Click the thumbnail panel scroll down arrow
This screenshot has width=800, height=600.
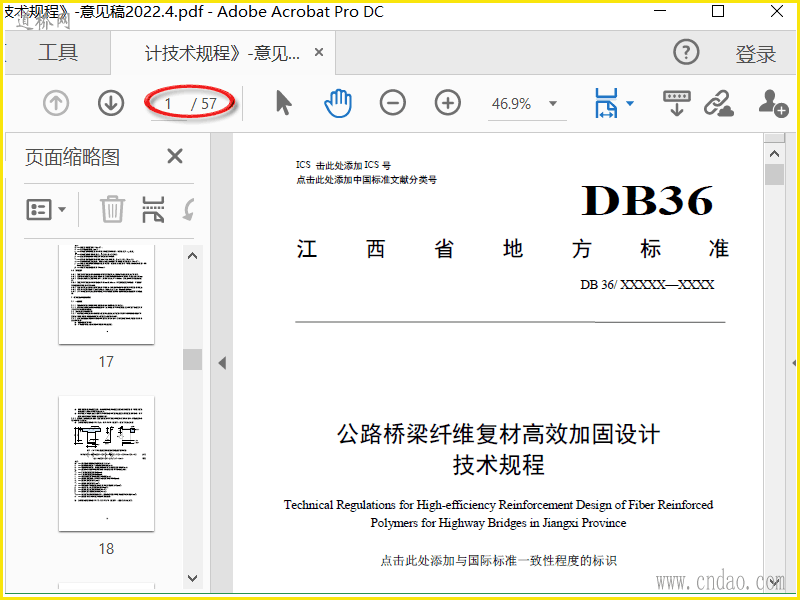(x=192, y=578)
